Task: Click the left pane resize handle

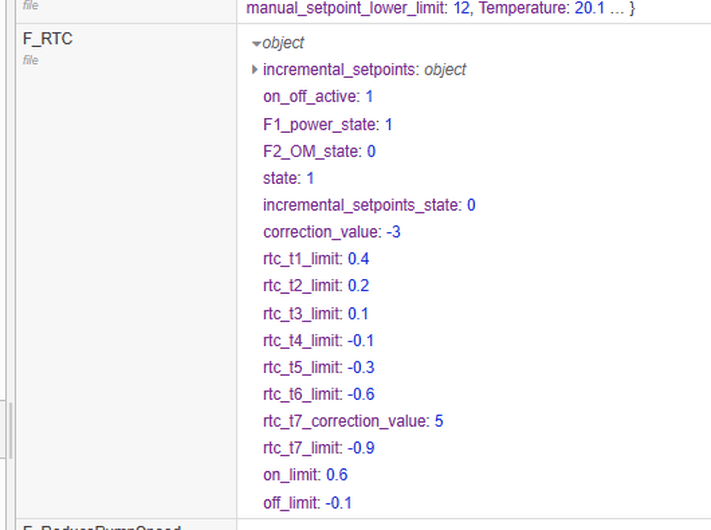Action: tap(12, 430)
